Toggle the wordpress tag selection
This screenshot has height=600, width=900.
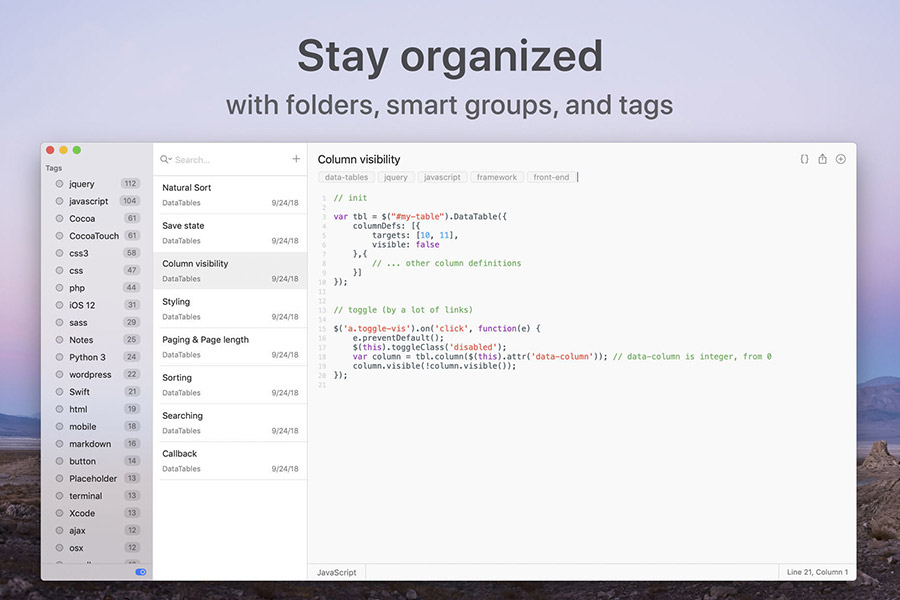coord(61,374)
